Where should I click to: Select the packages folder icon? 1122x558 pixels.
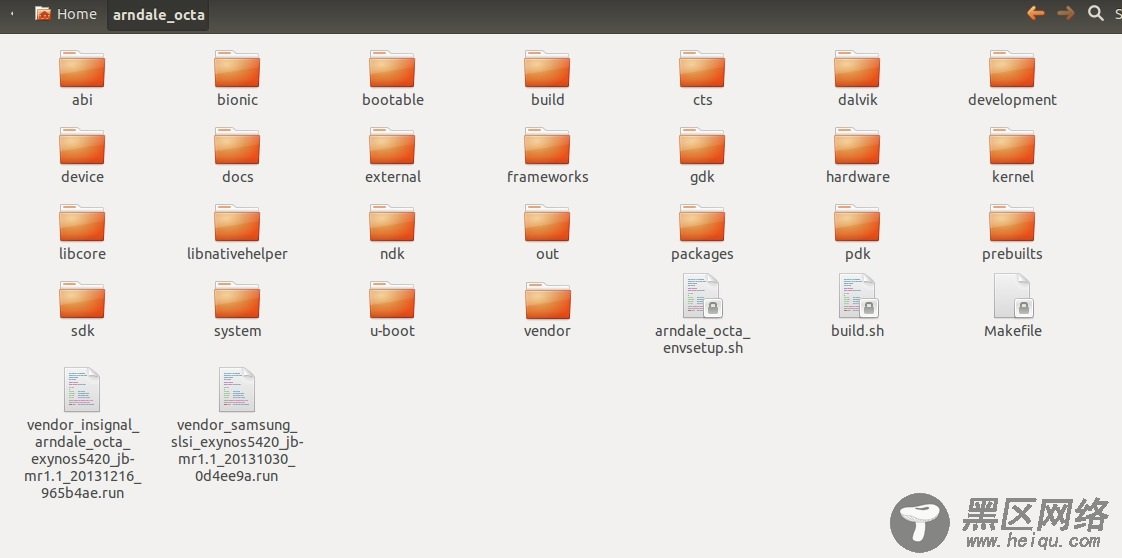[702, 223]
